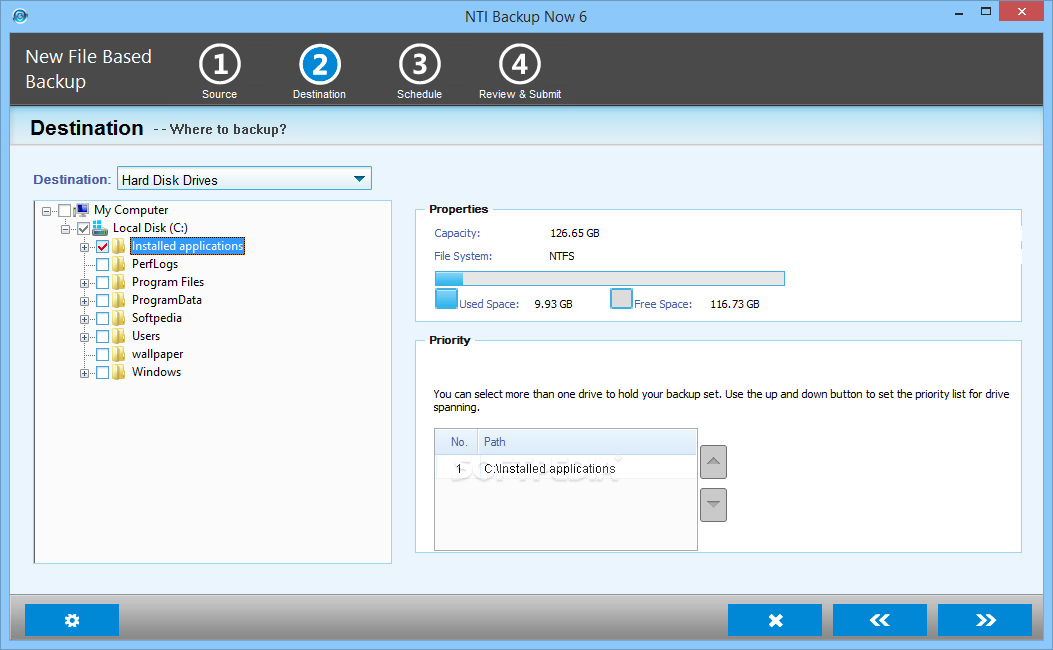This screenshot has width=1053, height=650.
Task: Select the Review & Submit step label
Action: pos(520,94)
